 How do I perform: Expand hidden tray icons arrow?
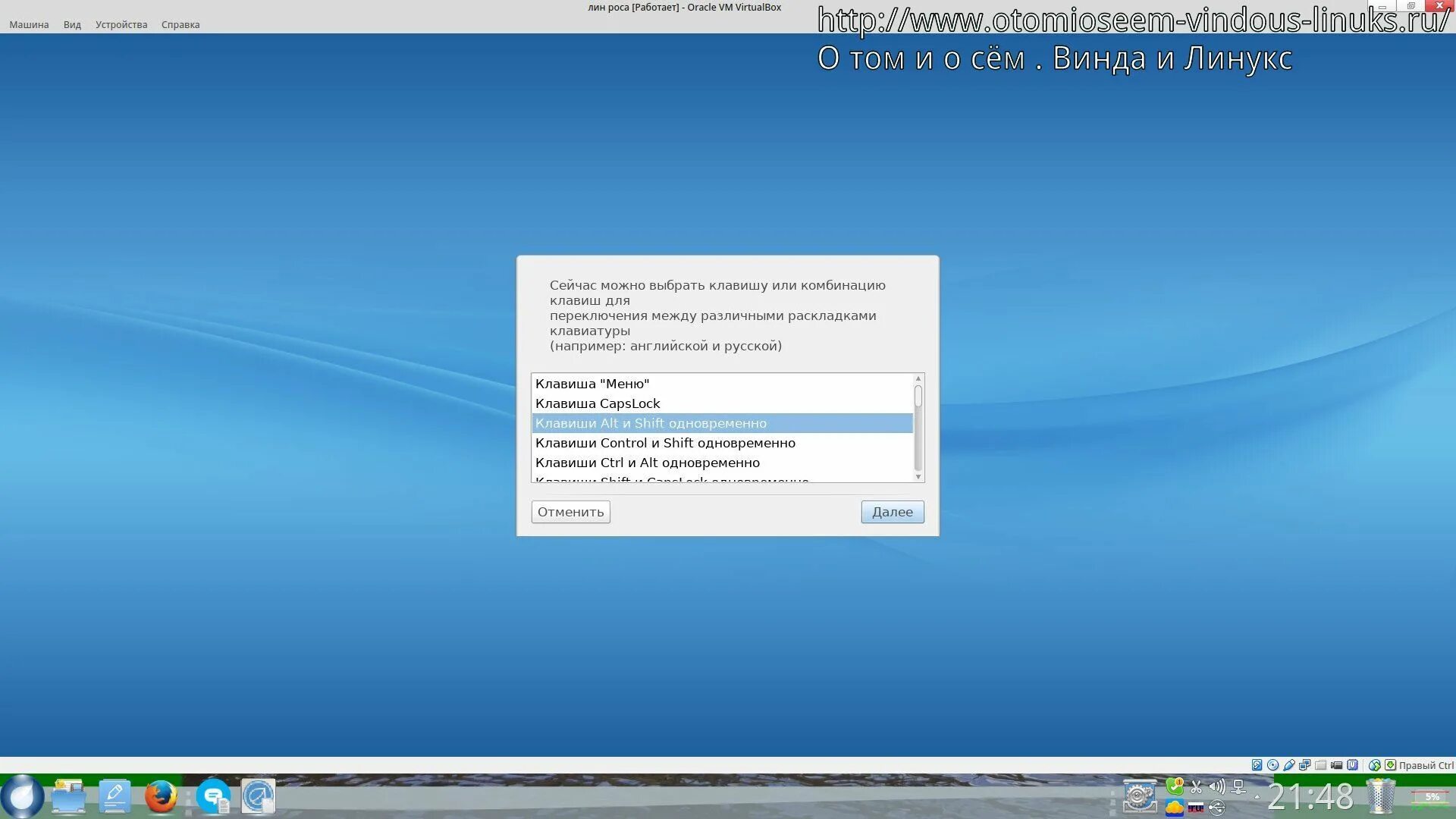1257,797
